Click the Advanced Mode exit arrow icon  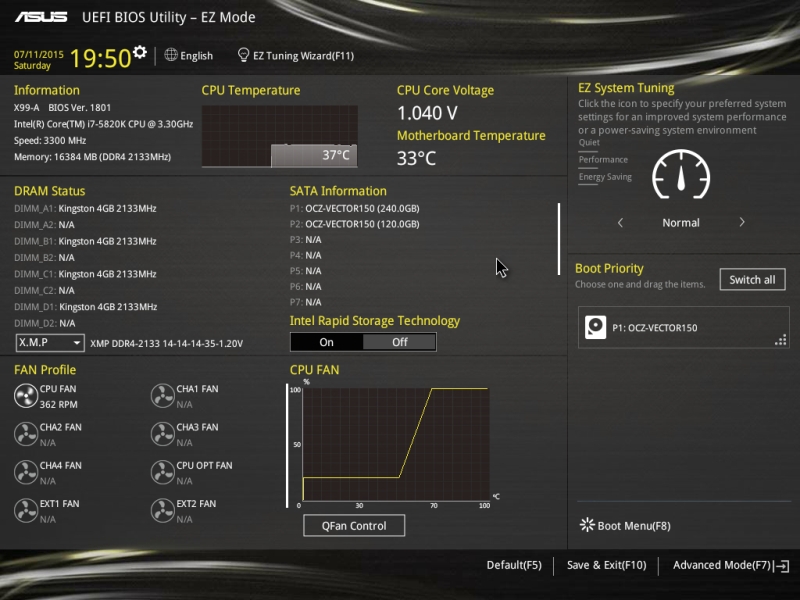(782, 566)
